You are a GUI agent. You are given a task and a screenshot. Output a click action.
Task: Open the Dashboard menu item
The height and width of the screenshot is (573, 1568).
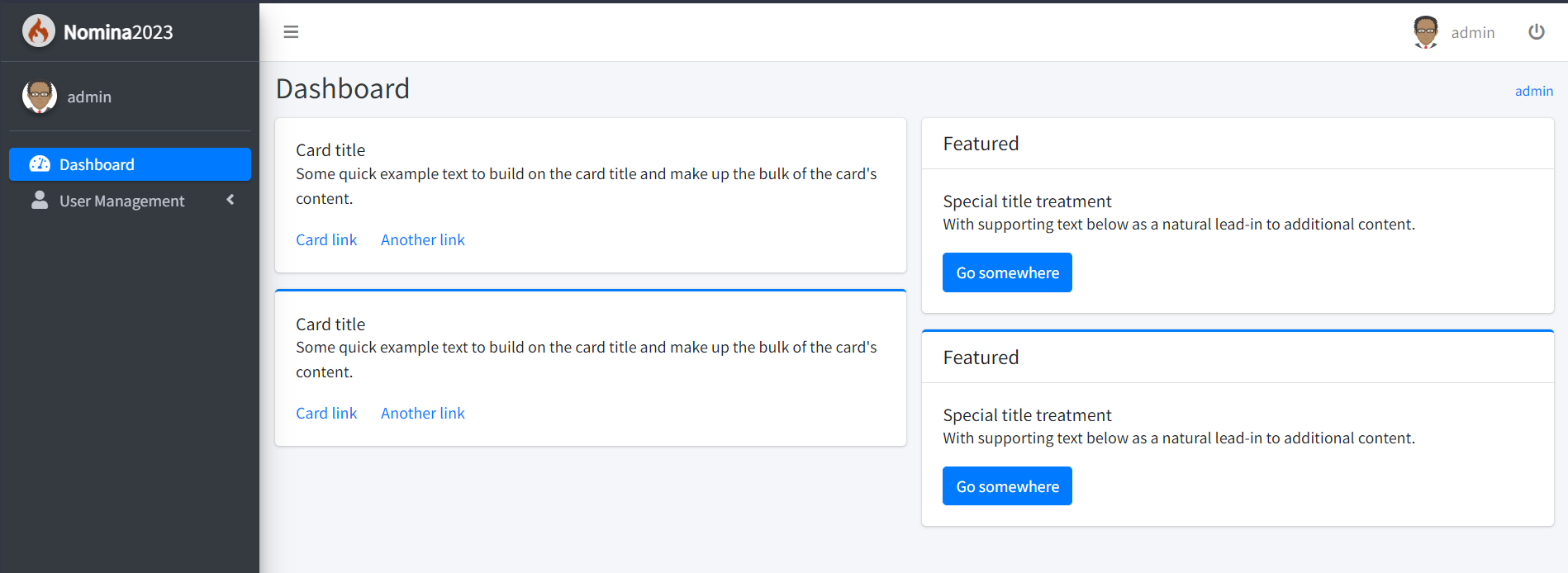pos(97,164)
